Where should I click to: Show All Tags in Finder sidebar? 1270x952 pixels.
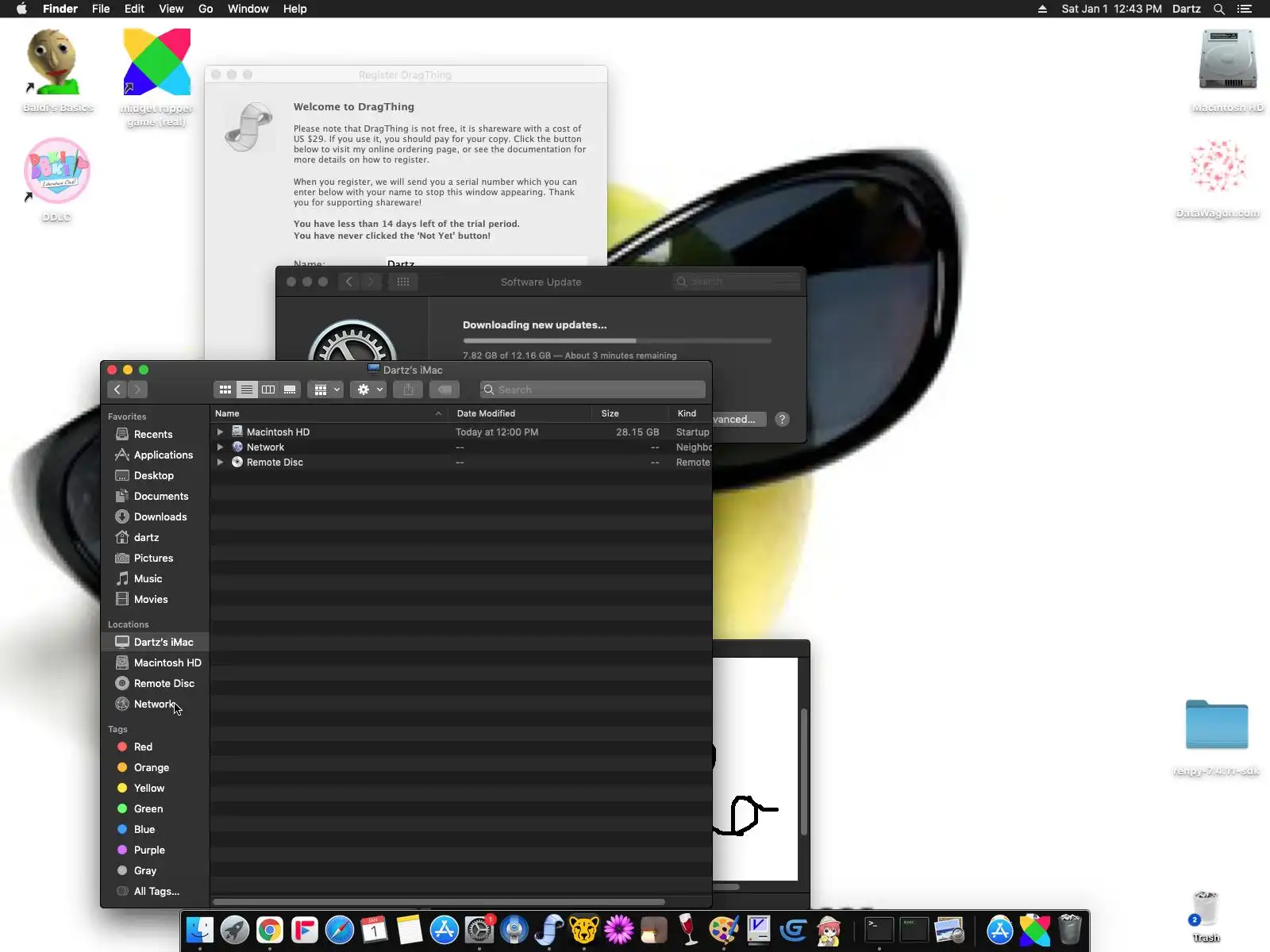(x=156, y=891)
